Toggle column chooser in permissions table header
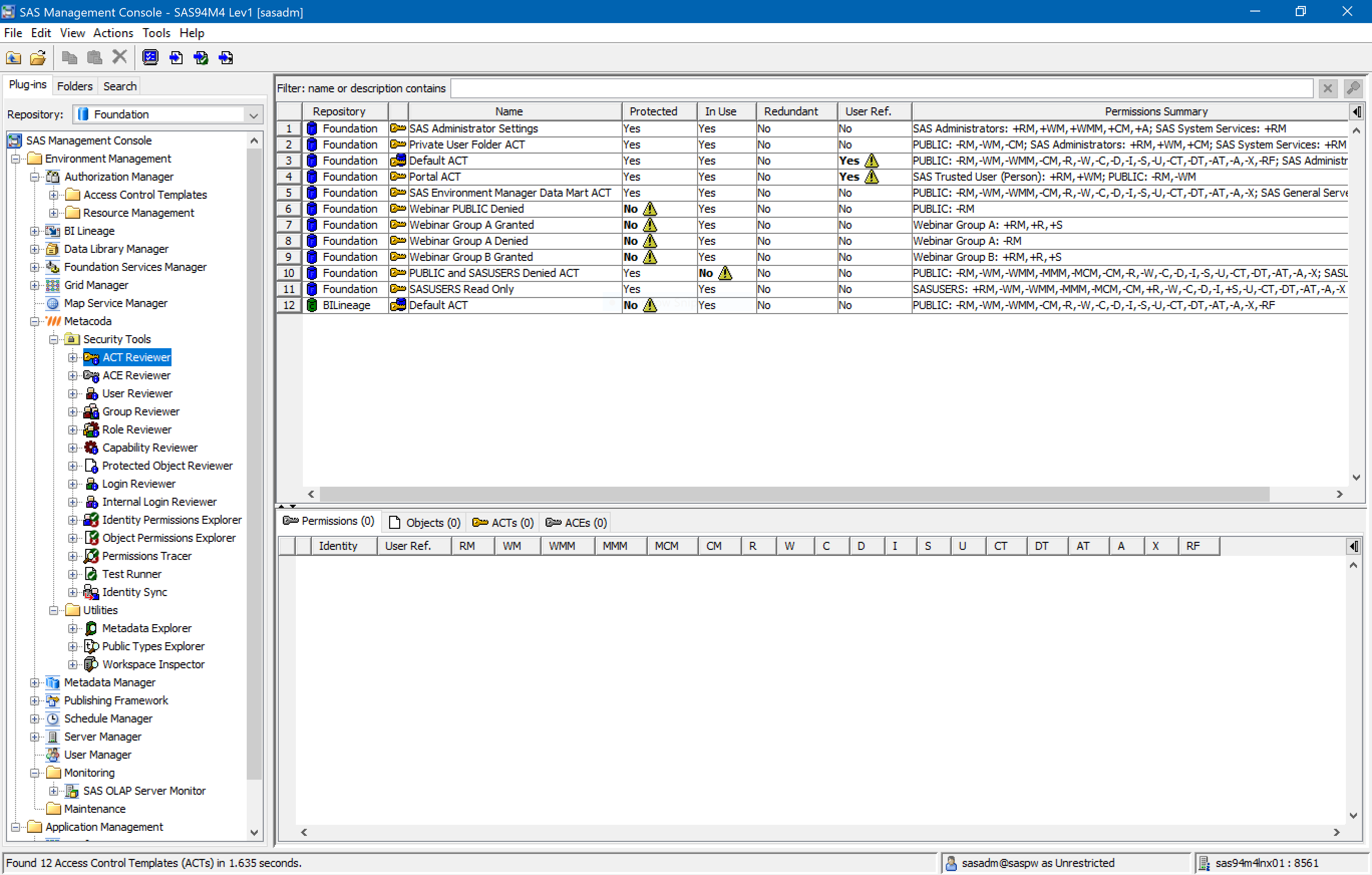 (1353, 546)
